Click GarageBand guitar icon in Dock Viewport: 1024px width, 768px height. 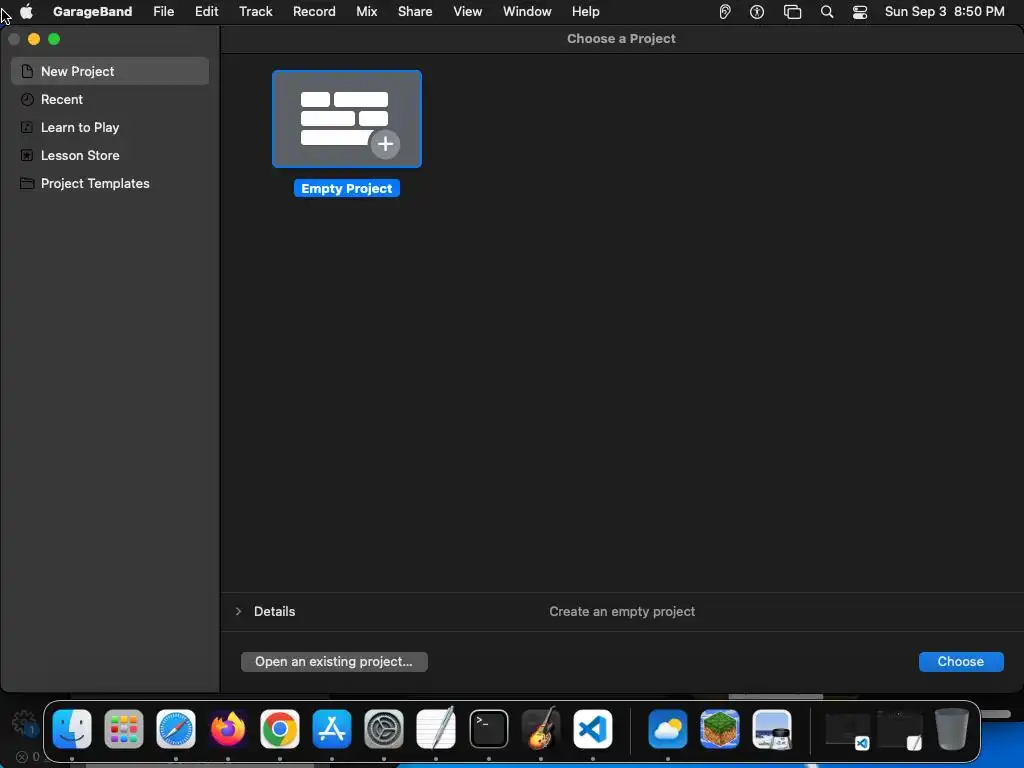pyautogui.click(x=541, y=728)
